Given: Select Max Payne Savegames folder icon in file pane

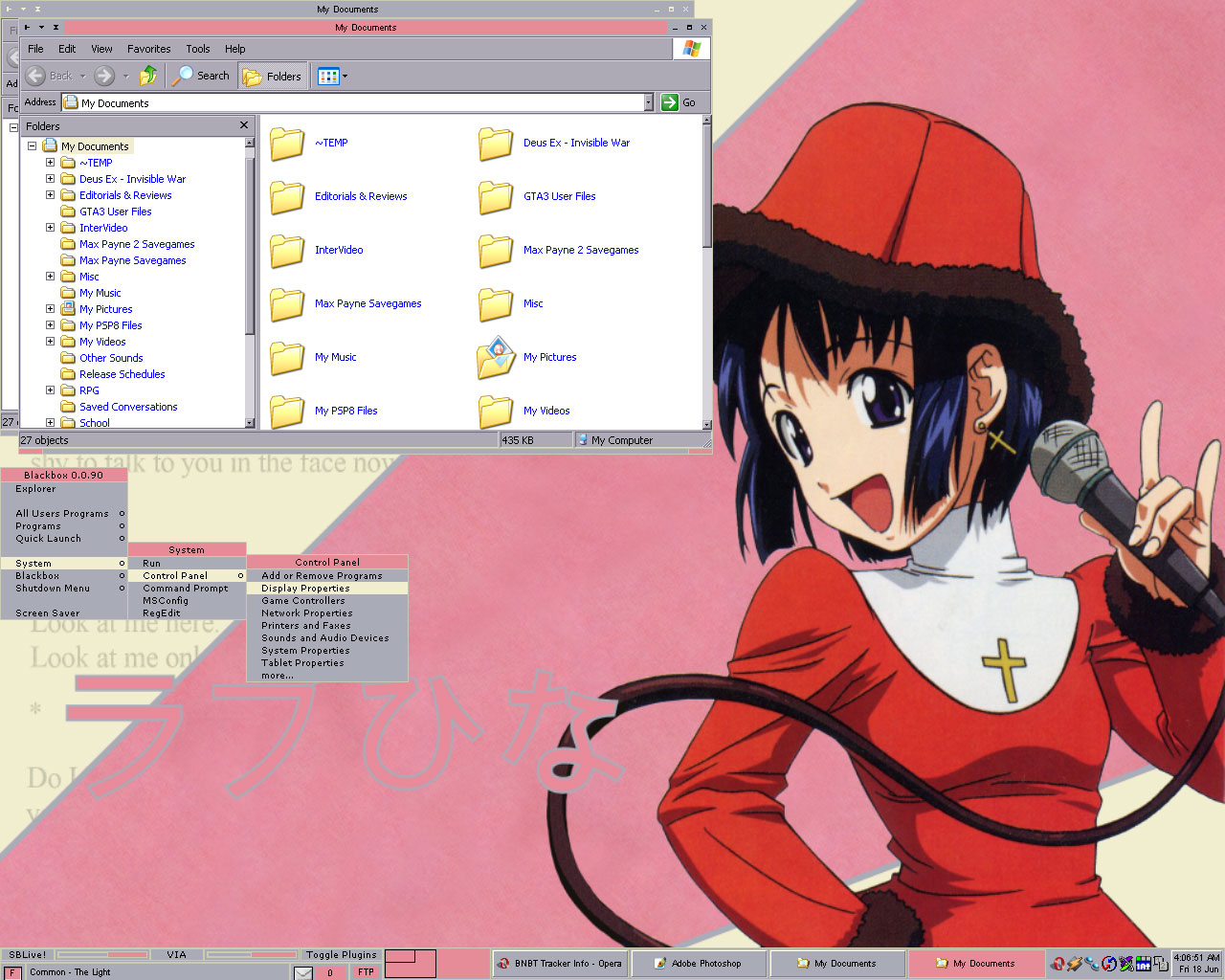Looking at the screenshot, I should (x=287, y=304).
